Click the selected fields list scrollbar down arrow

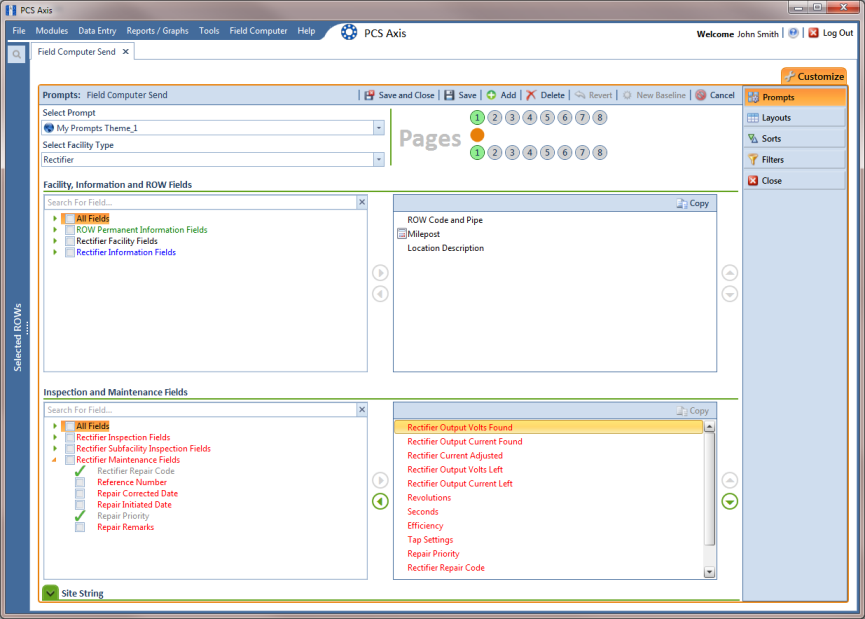[709, 572]
